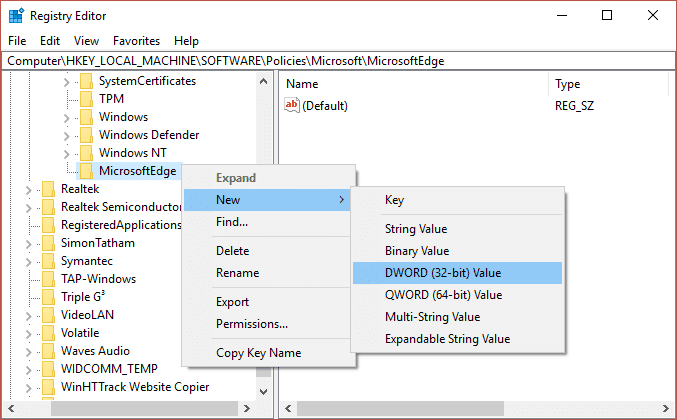The width and height of the screenshot is (677, 420).
Task: Click the TPM folder icon
Action: pyautogui.click(x=86, y=99)
